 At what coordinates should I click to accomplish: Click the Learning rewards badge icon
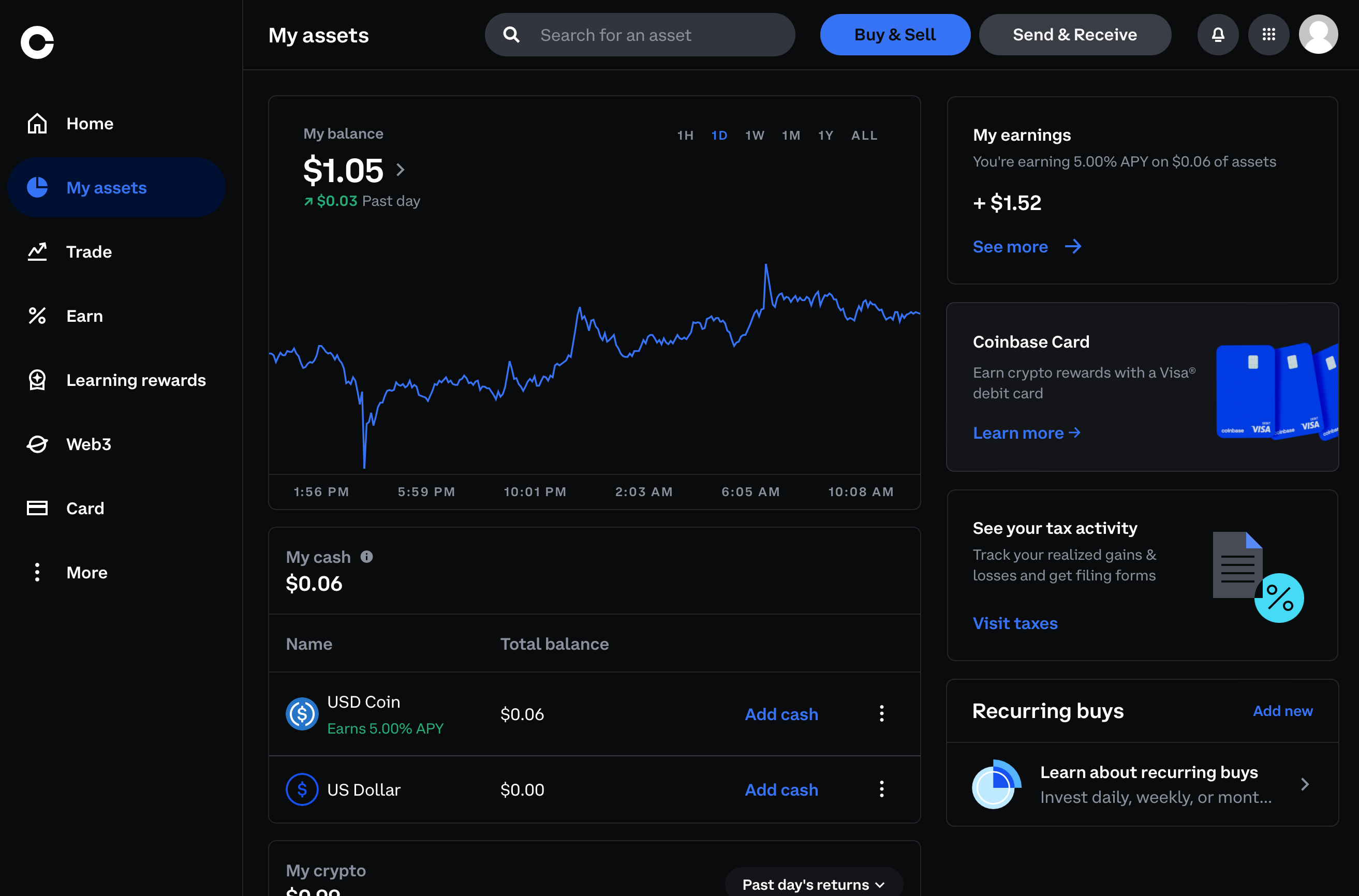pos(37,380)
